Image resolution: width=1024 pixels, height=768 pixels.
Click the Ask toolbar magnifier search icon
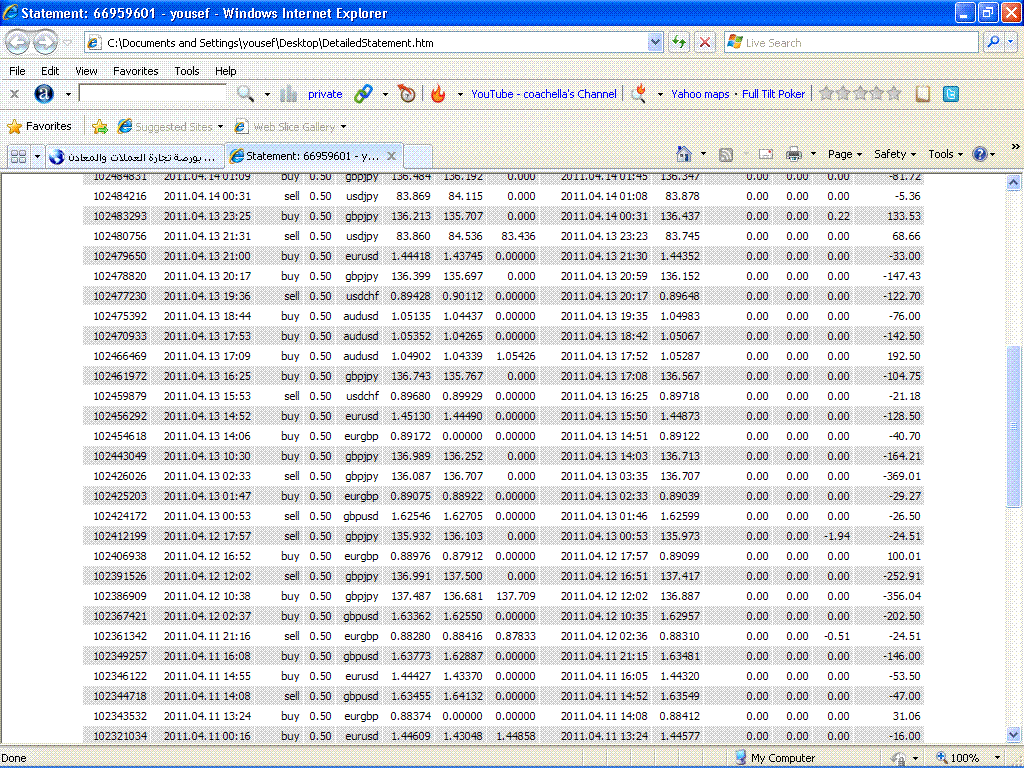click(245, 94)
